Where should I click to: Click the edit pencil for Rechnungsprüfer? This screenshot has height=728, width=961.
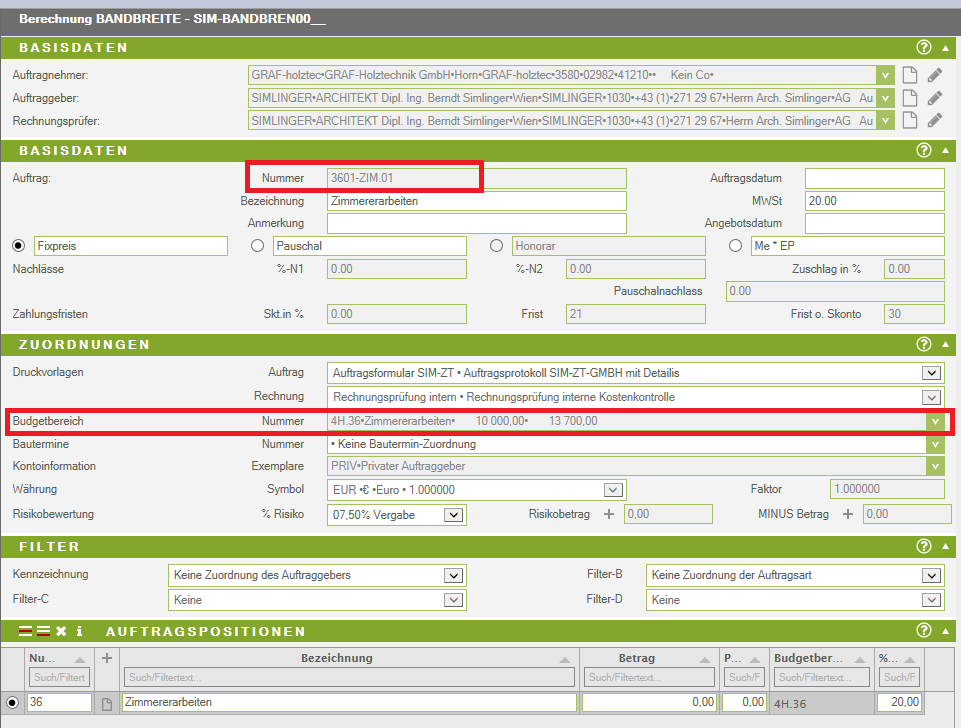[x=934, y=121]
